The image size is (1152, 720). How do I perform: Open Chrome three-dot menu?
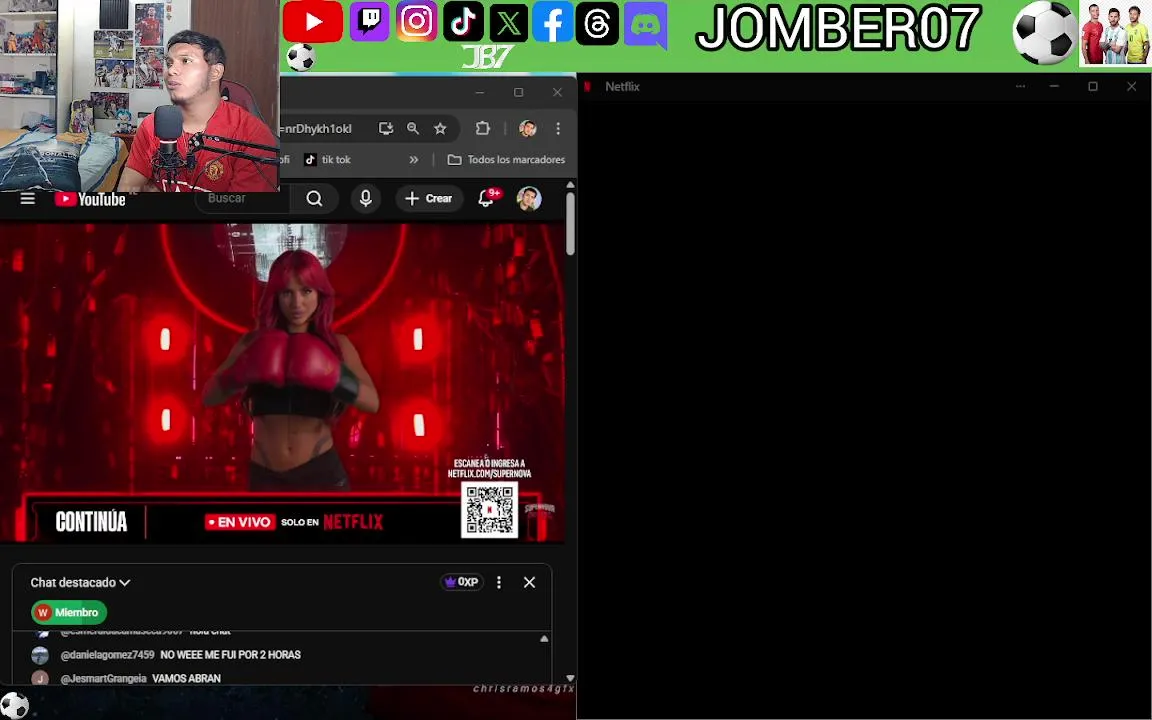[x=558, y=129]
